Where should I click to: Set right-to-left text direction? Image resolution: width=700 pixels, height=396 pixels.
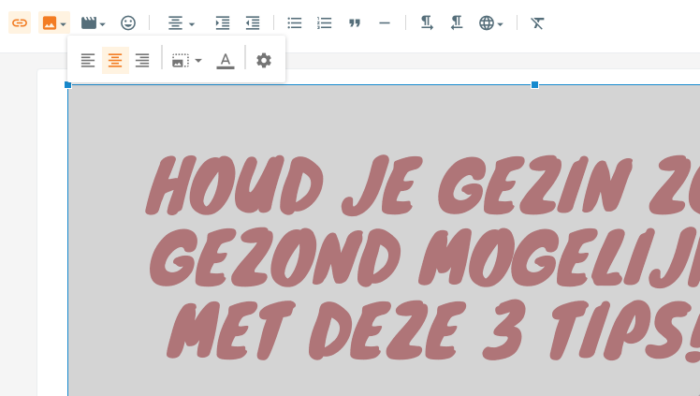(x=456, y=23)
